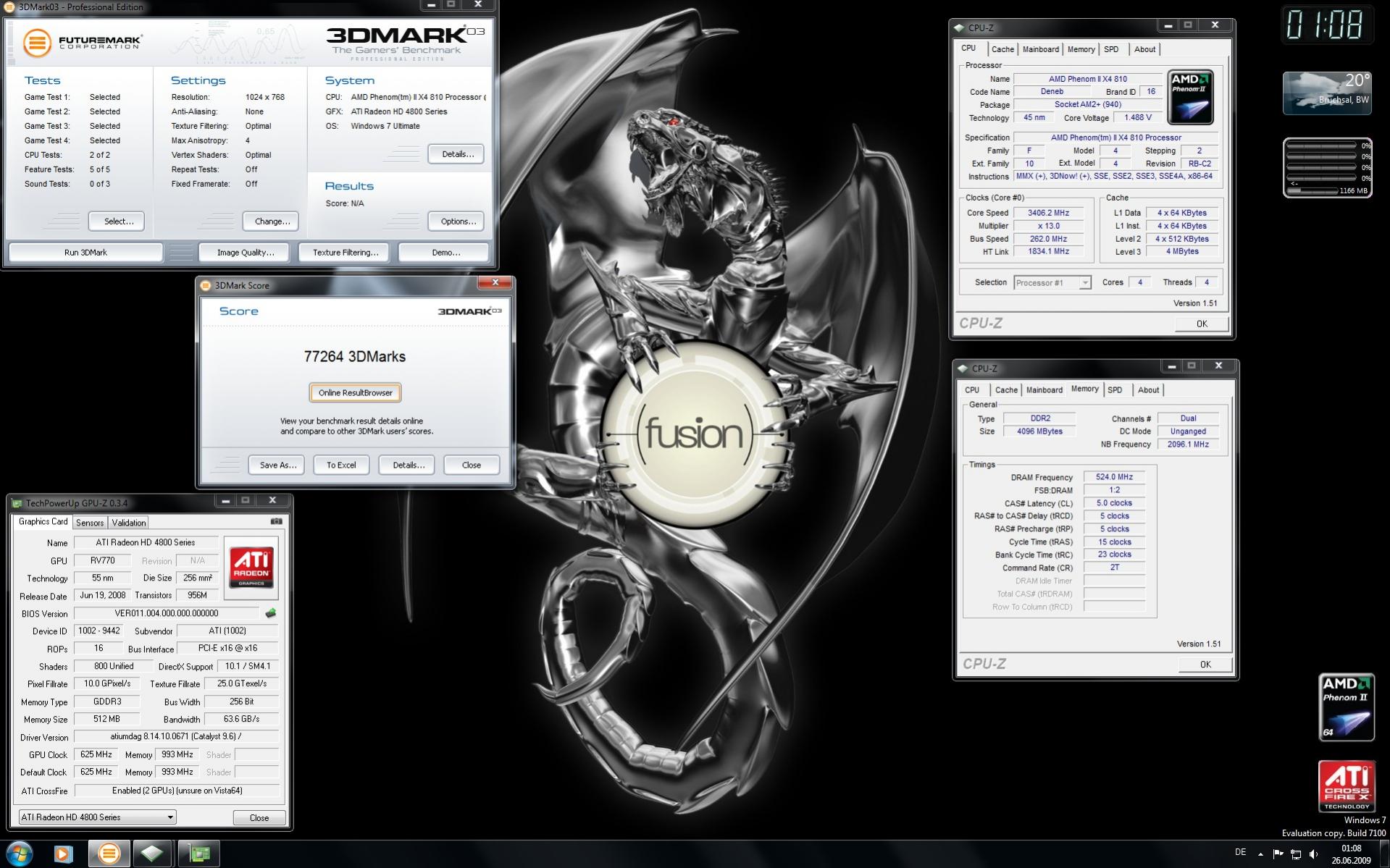Click the Core Speed value 3406.2 MHz
The image size is (1390, 868).
[x=1048, y=213]
